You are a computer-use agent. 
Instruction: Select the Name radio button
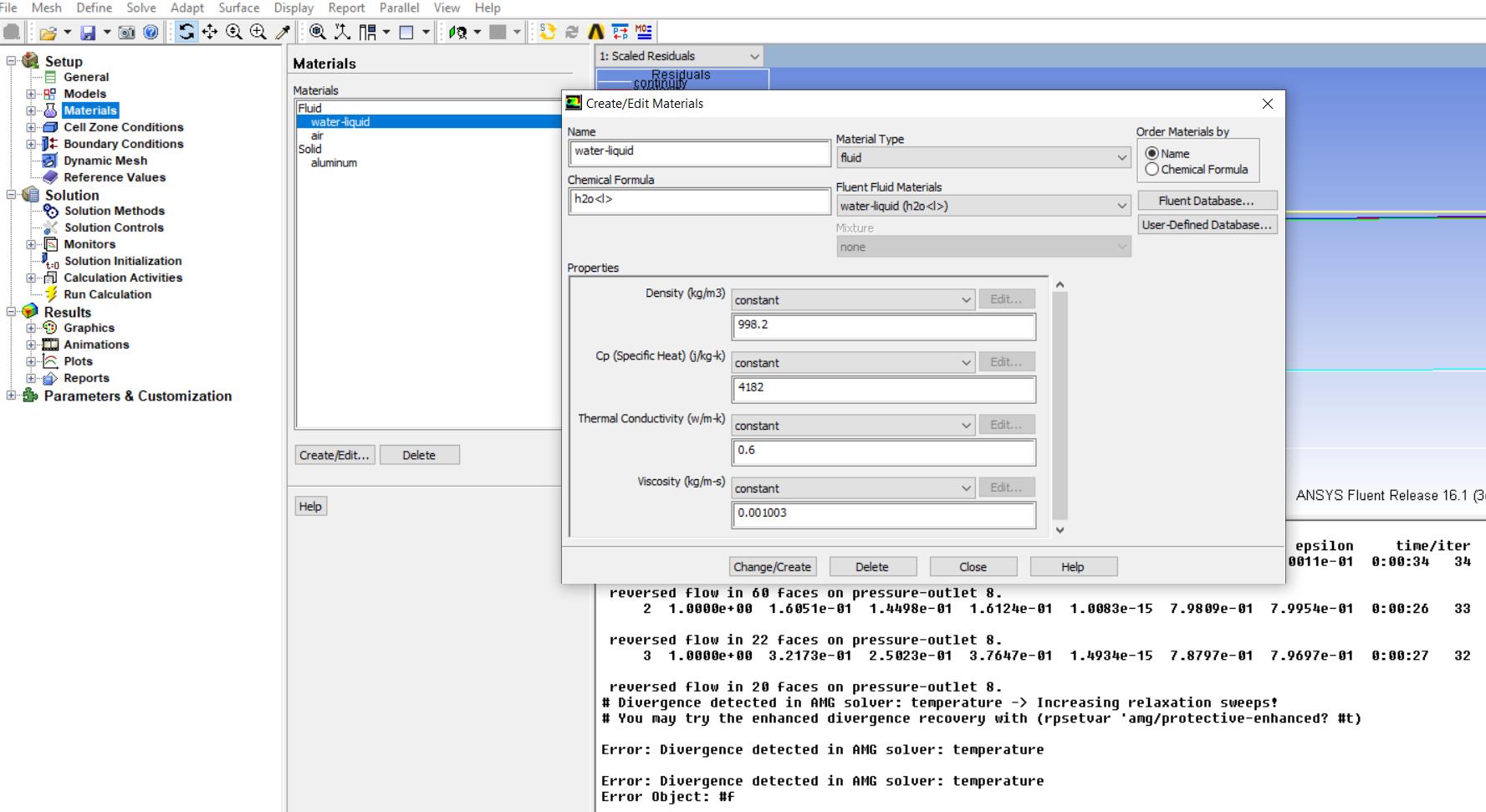click(x=1152, y=154)
